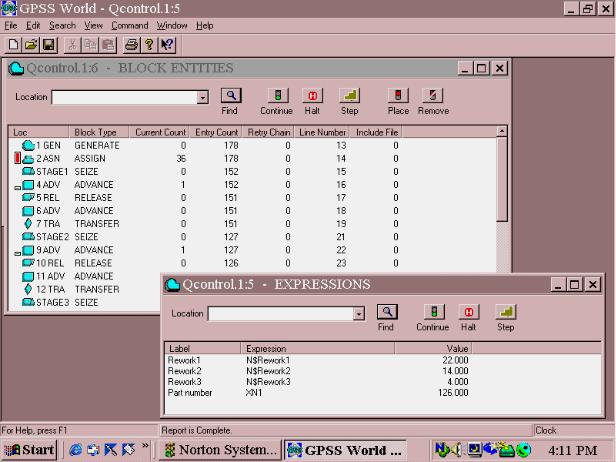Screen dimensions: 616x462
Task: Click Step icon in Expressions window
Action: [x=506, y=312]
